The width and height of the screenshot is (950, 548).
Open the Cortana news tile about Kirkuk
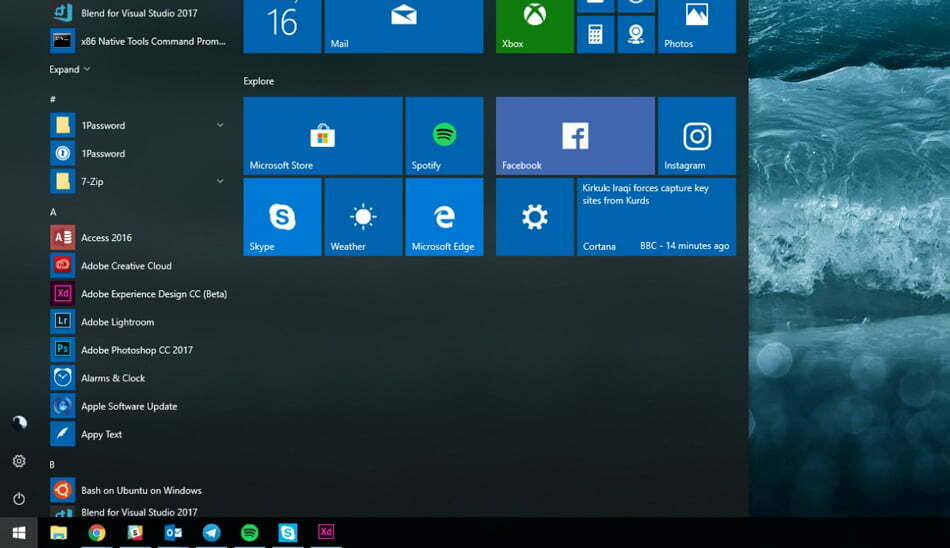[656, 217]
